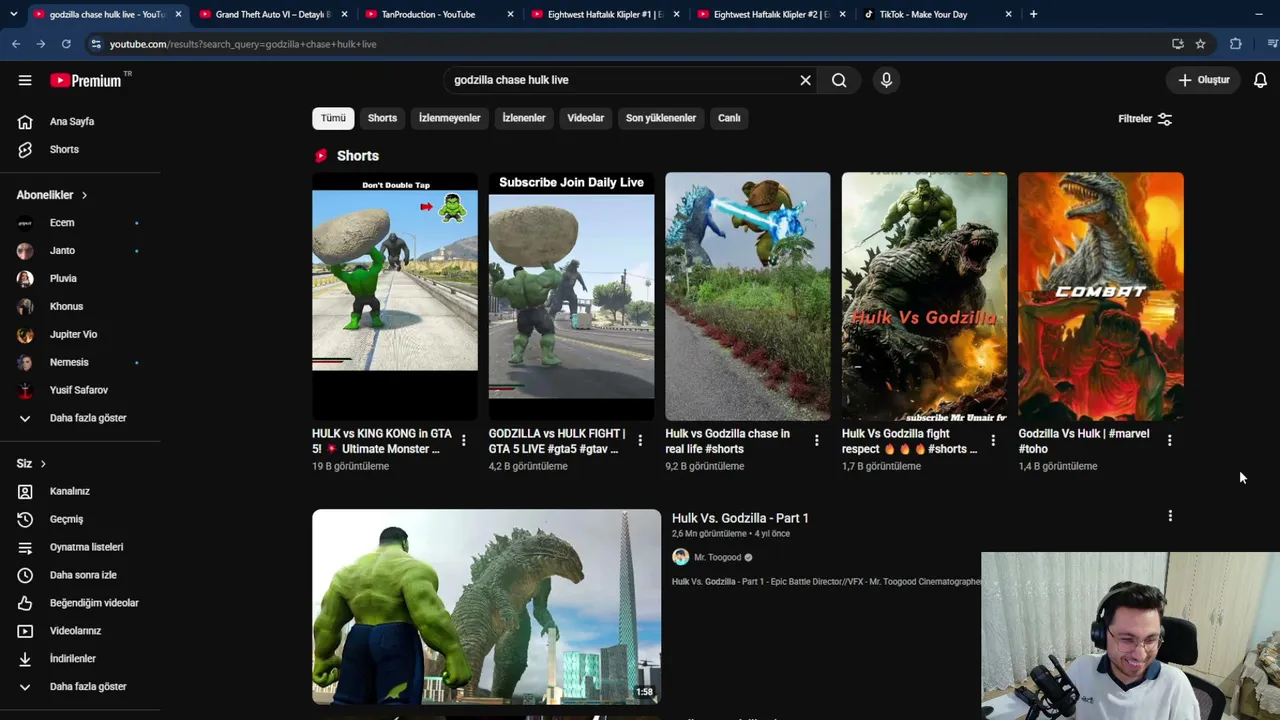Select the Canlı filter chip
Viewport: 1280px width, 720px height.
[x=729, y=118]
